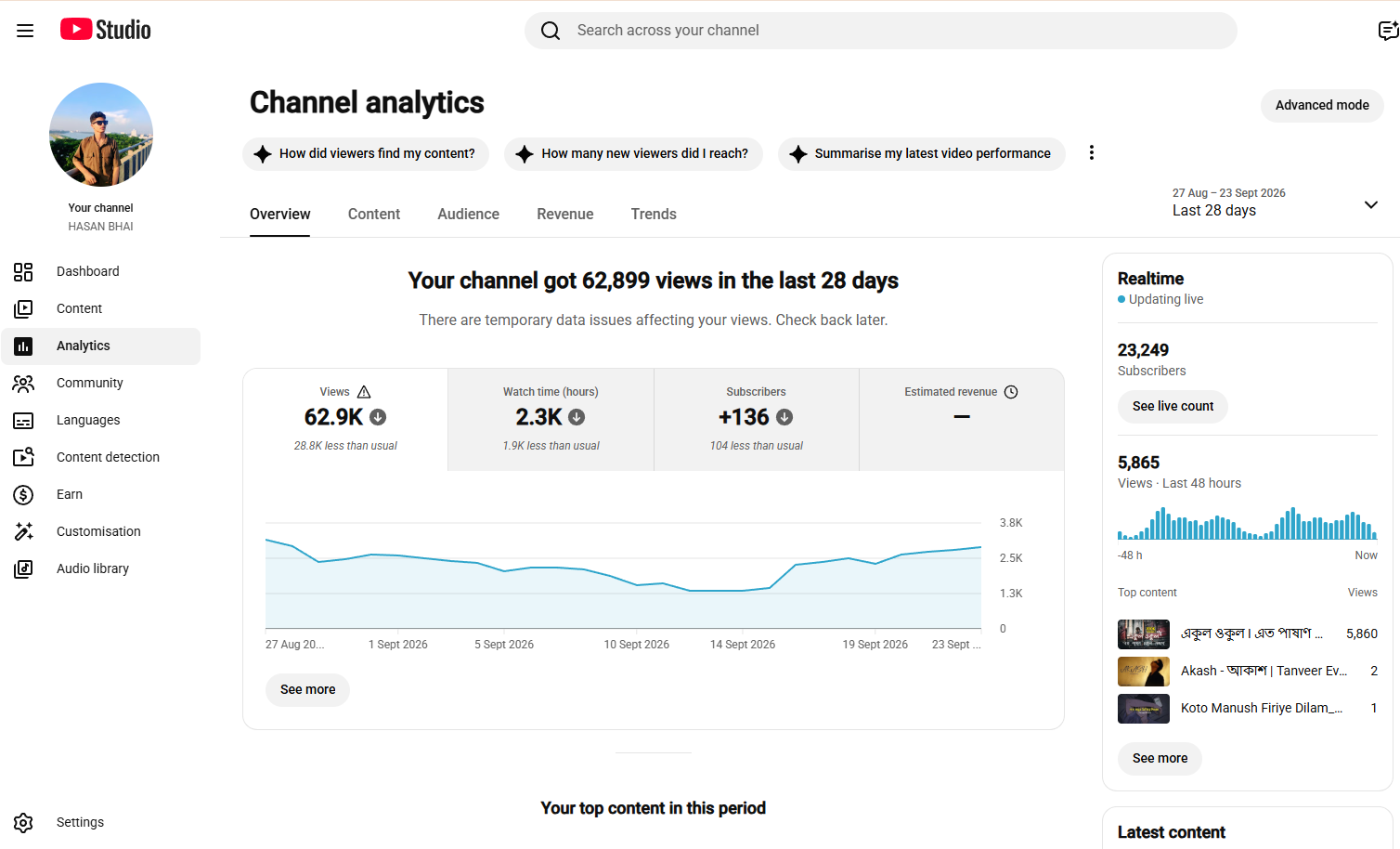Switch to the Overview tab
This screenshot has height=849, width=1400.
tap(280, 215)
